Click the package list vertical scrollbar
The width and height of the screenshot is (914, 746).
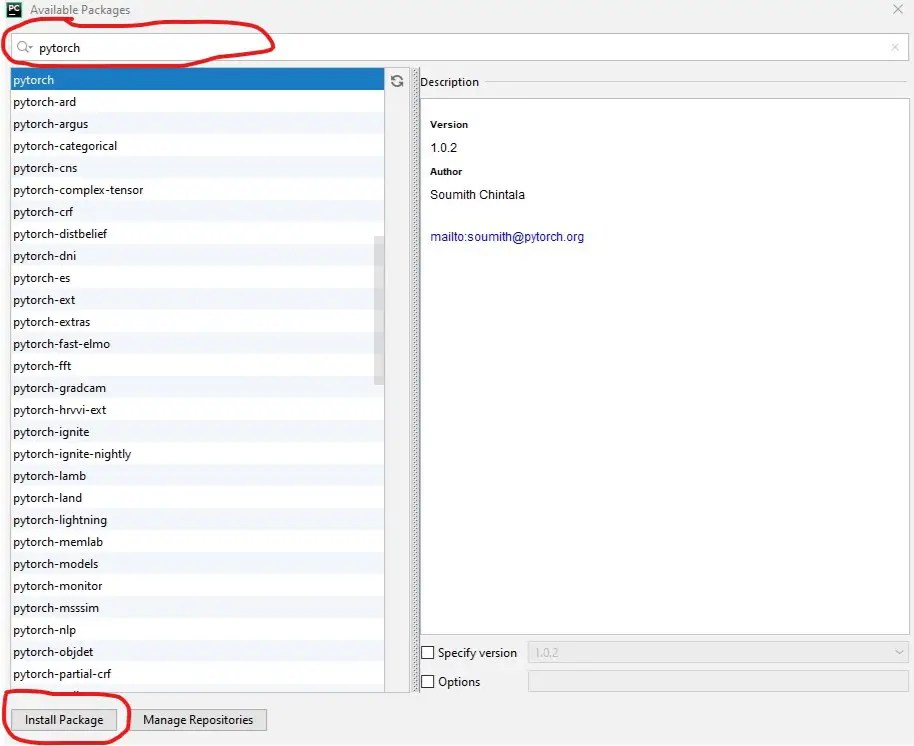click(379, 310)
